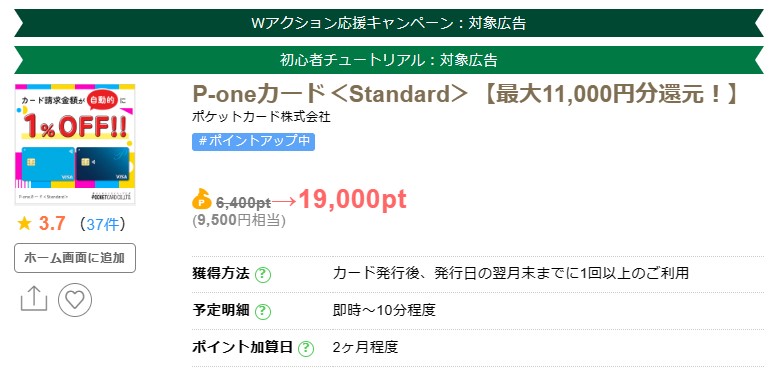Image resolution: width=772 pixels, height=385 pixels.
Task: Click the #ポイントアップ中 tag
Action: [253, 141]
